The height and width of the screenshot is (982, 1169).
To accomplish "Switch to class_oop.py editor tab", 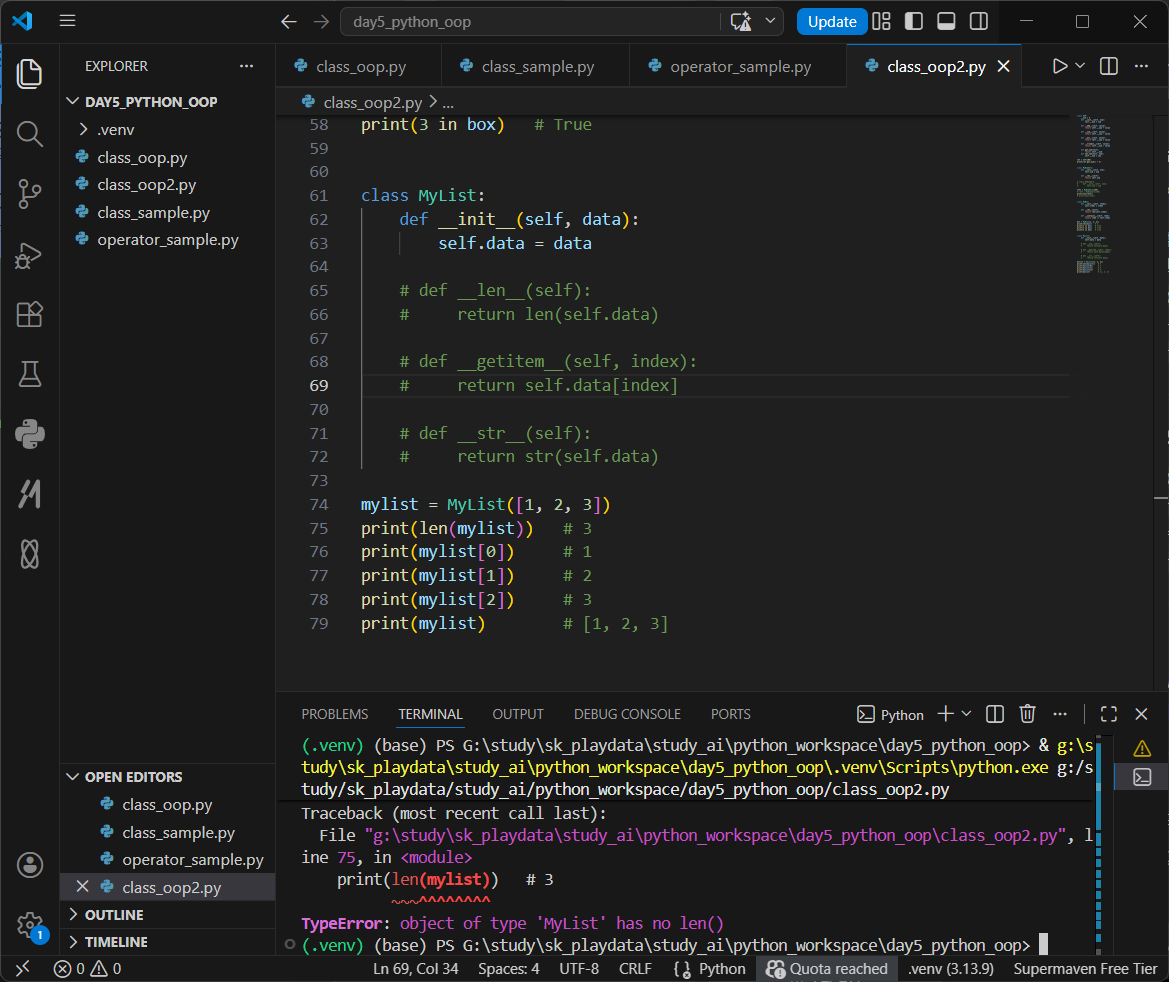I will click(359, 66).
